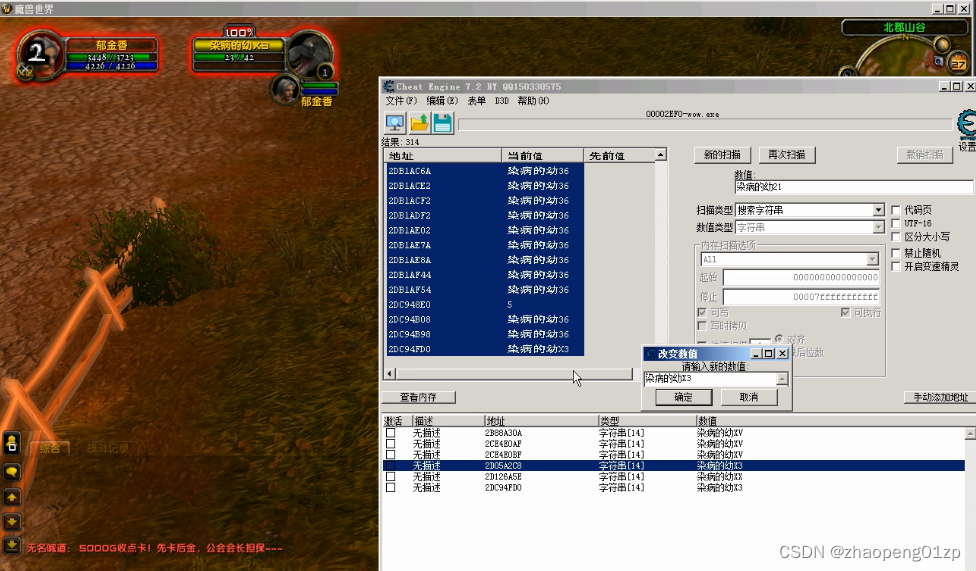
Task: Switch to the 综合 chat tab
Action: click(50, 448)
